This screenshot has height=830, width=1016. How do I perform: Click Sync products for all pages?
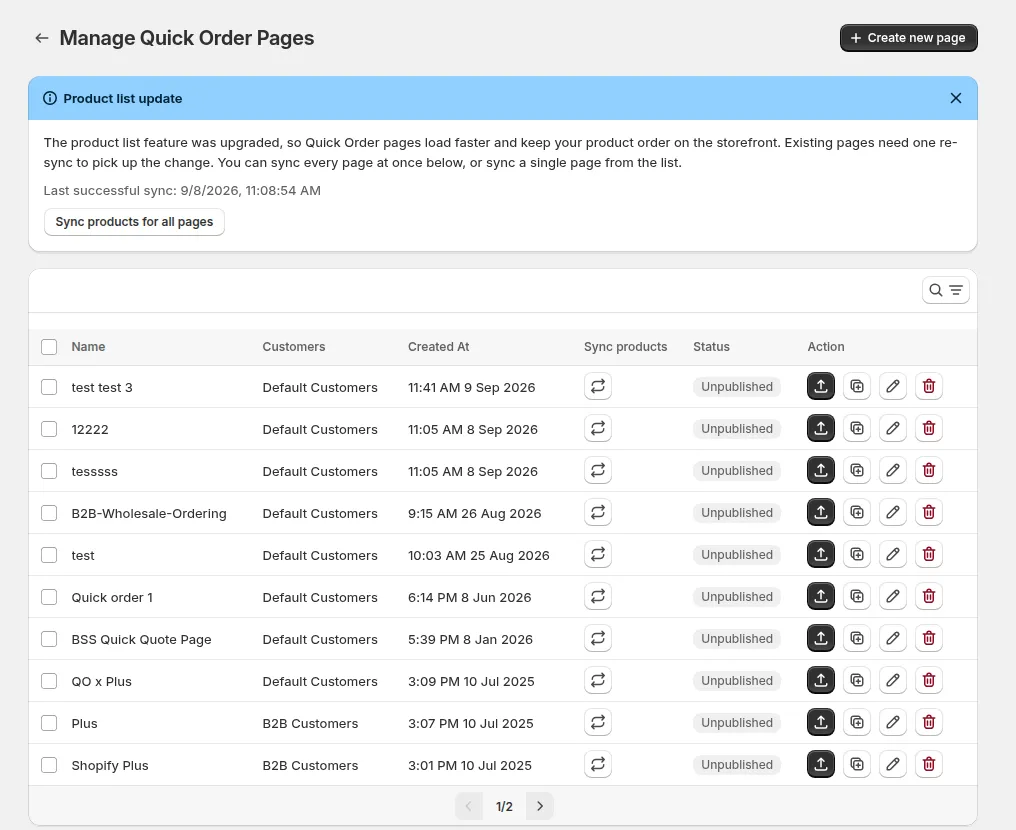click(134, 222)
